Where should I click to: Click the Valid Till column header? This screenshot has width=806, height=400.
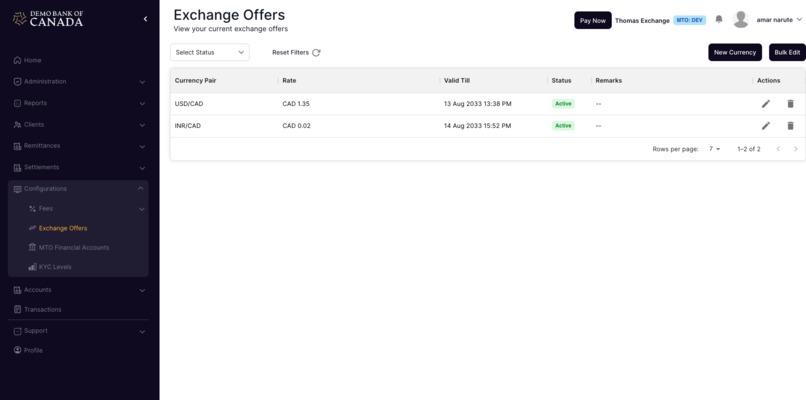457,81
